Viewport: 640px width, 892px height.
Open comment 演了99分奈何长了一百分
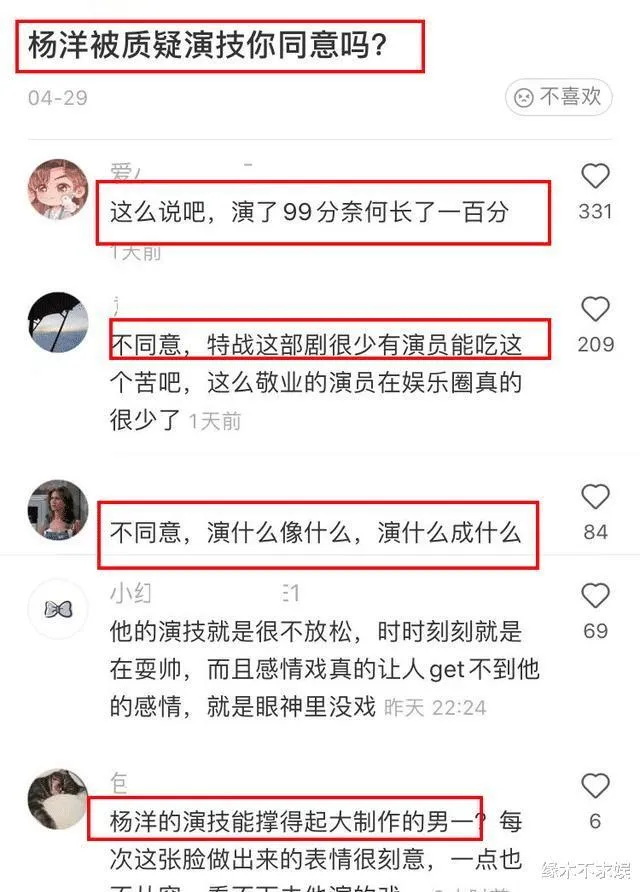309,212
